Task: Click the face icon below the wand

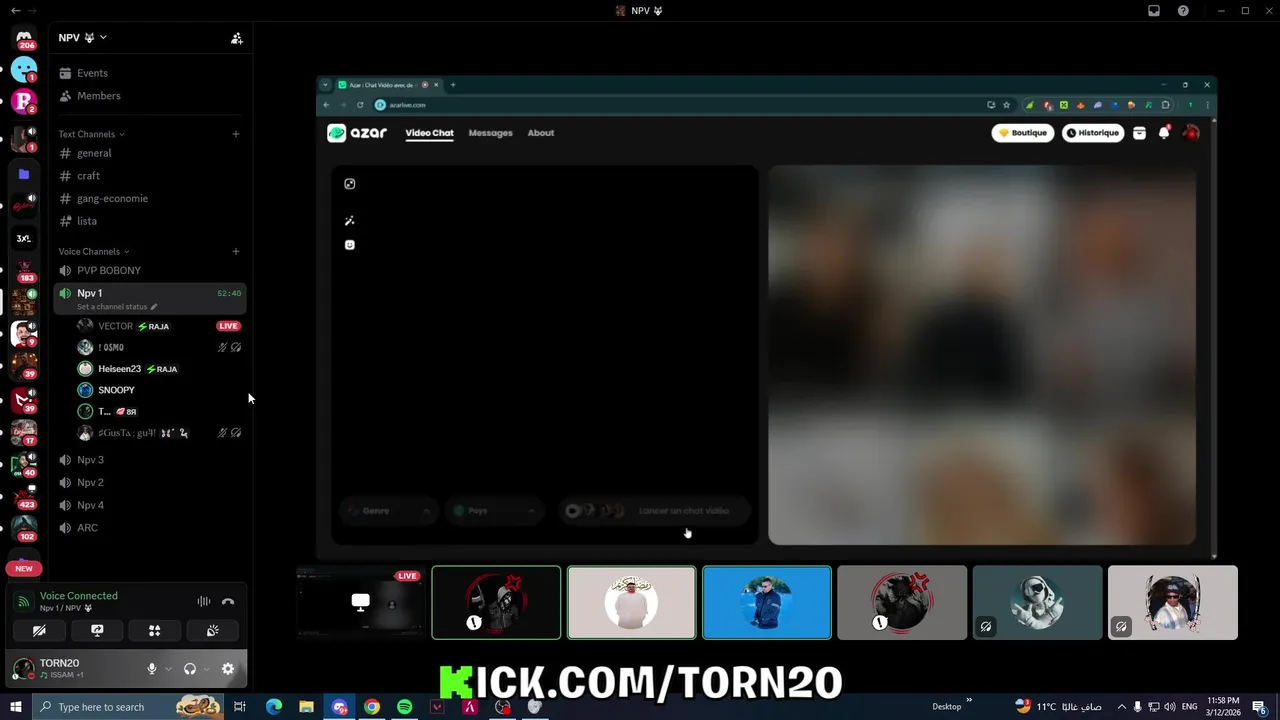Action: [350, 245]
